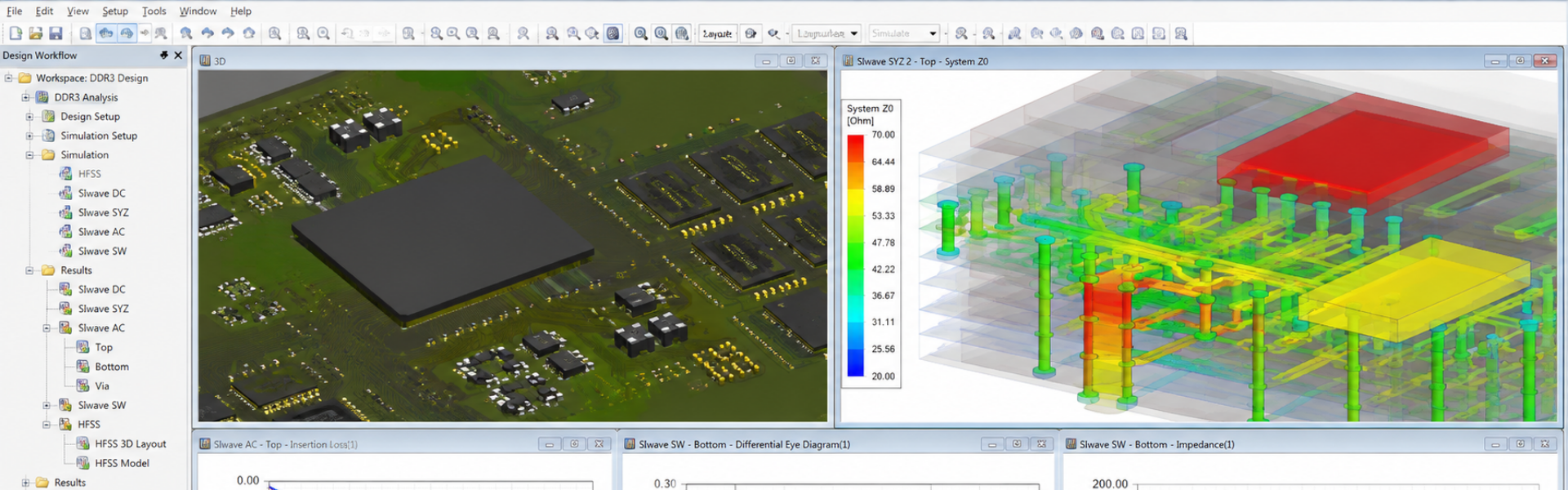Activate the Slwave AC - Top - Insertion Loss window title

click(x=285, y=444)
